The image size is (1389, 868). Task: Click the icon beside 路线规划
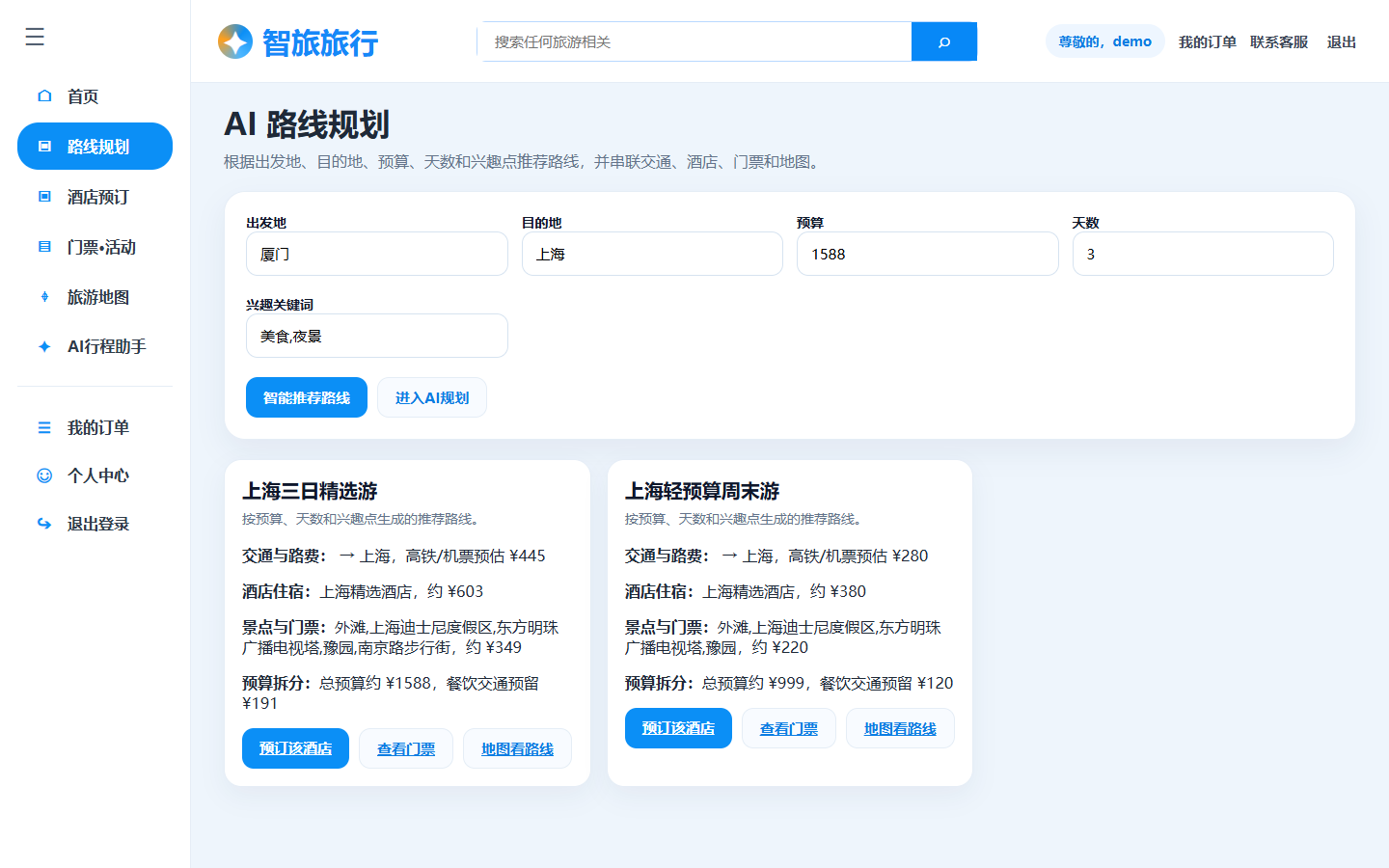click(44, 146)
